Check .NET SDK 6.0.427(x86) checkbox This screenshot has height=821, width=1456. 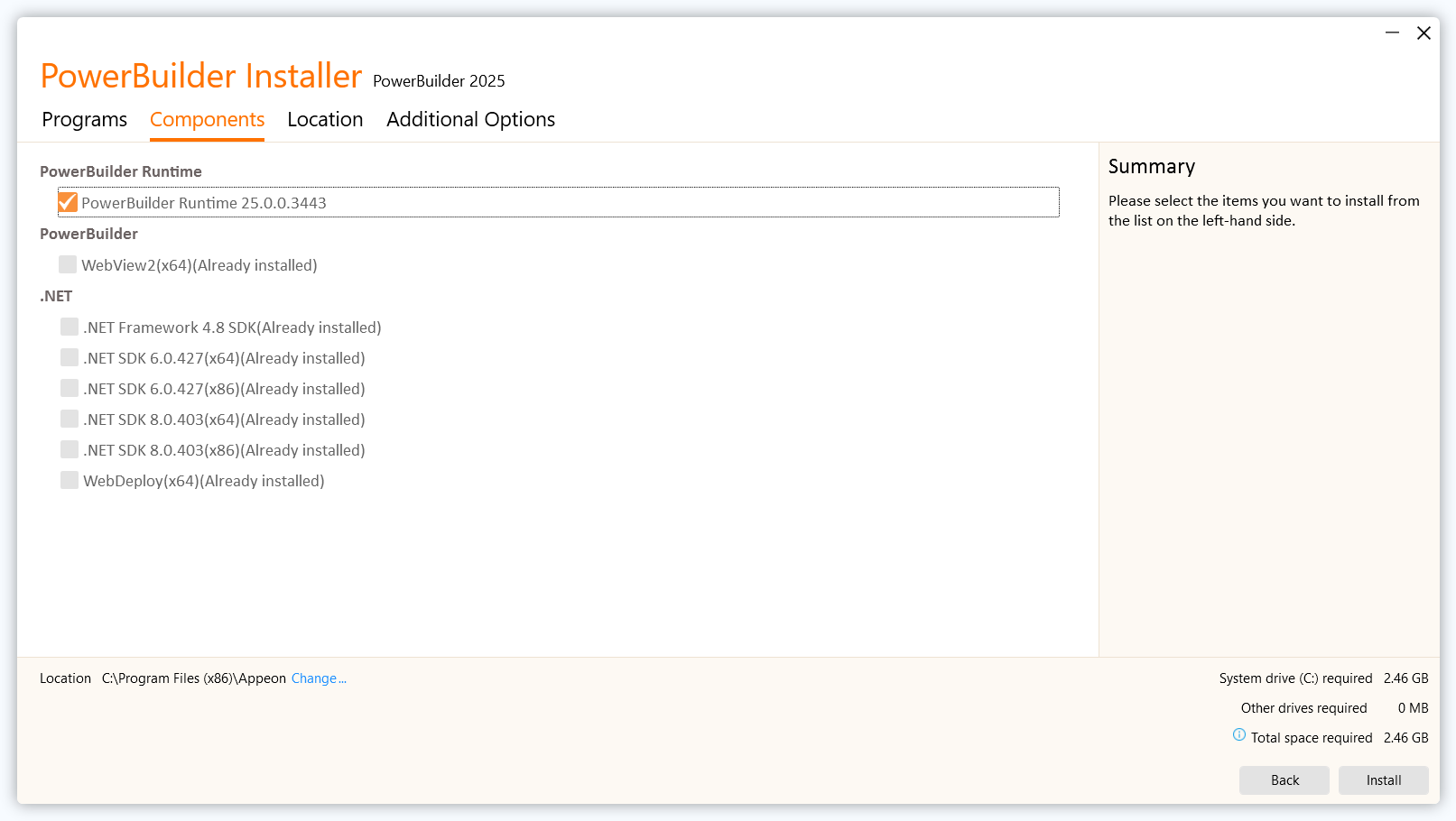tap(70, 388)
